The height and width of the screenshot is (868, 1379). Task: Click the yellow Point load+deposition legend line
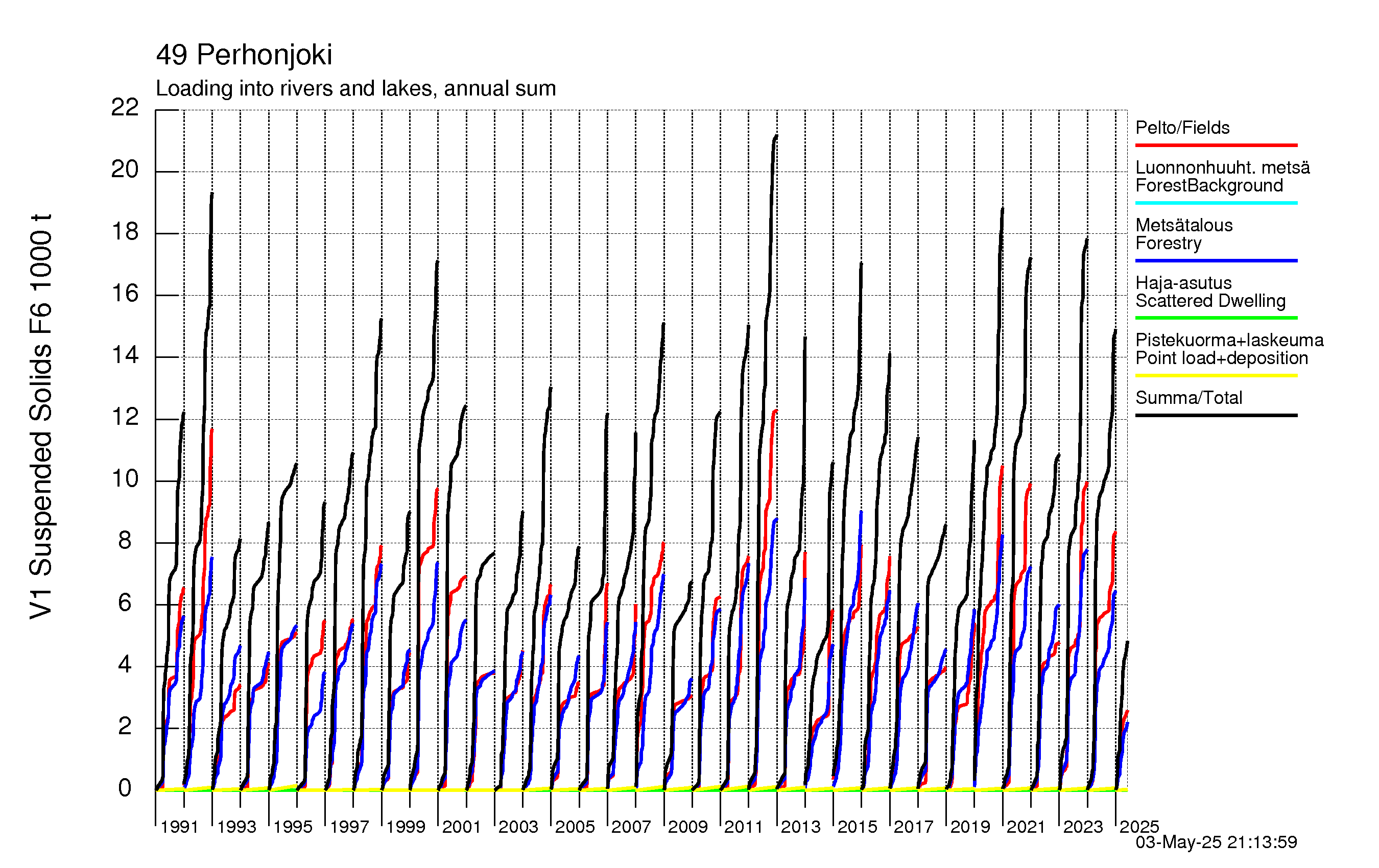click(1216, 376)
